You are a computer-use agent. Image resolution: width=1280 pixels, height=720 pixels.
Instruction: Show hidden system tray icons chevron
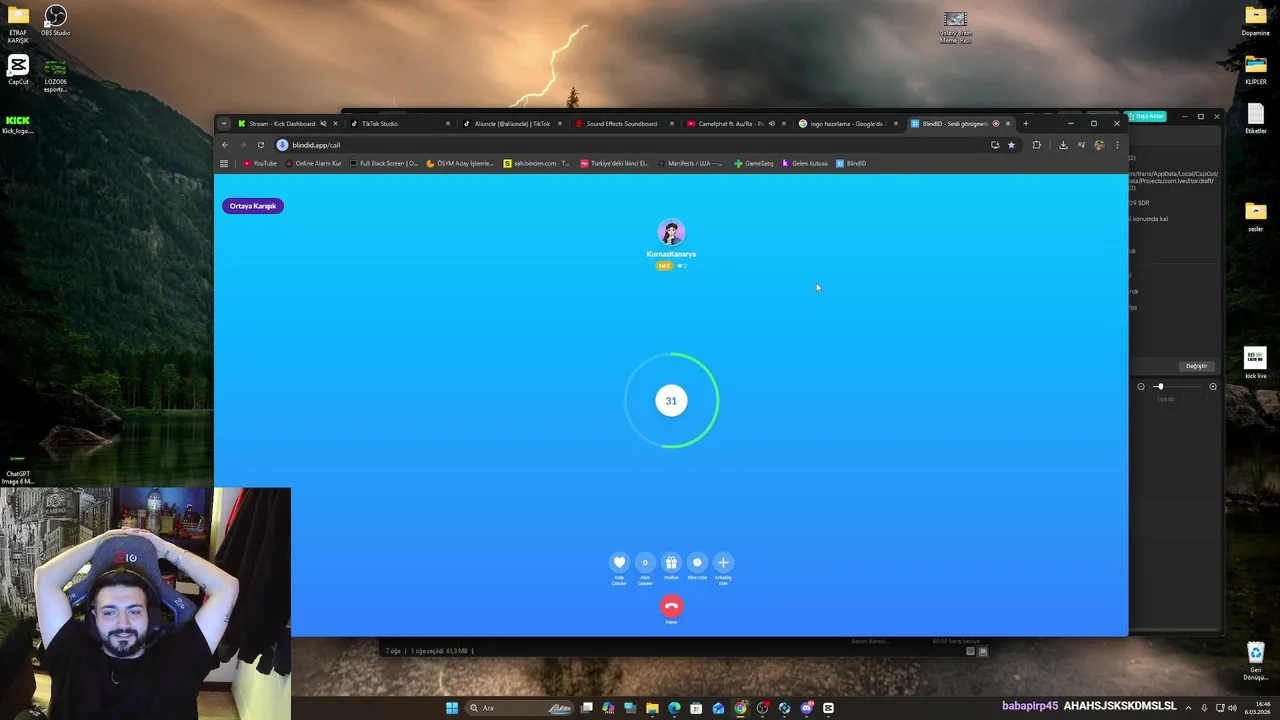(1188, 708)
